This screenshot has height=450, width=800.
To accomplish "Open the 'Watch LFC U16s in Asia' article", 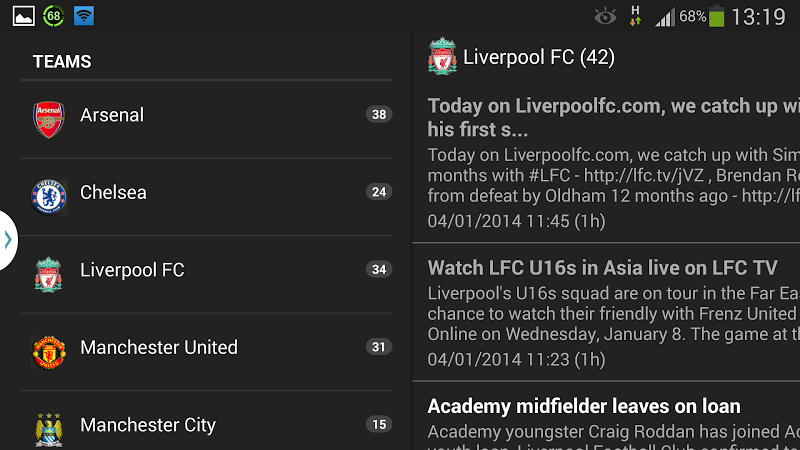I will pos(602,268).
